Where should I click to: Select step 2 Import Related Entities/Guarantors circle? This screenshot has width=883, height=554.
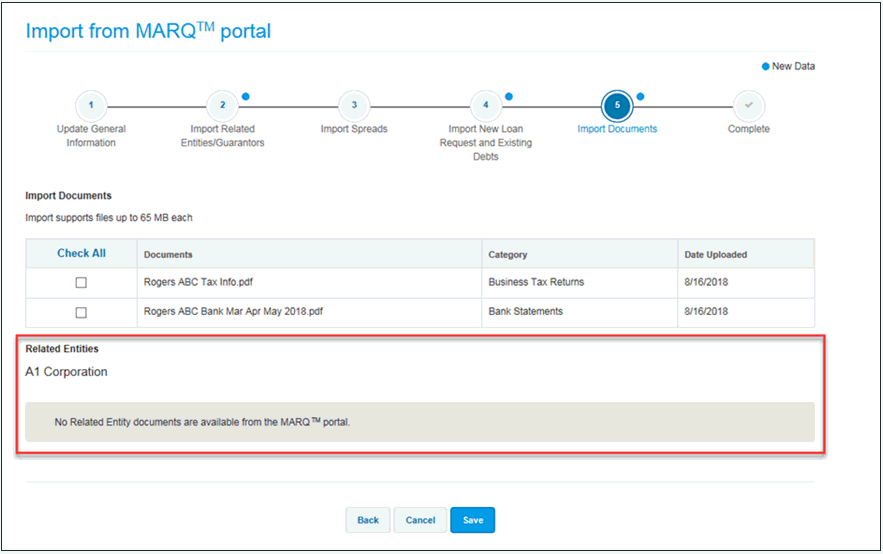(x=222, y=105)
